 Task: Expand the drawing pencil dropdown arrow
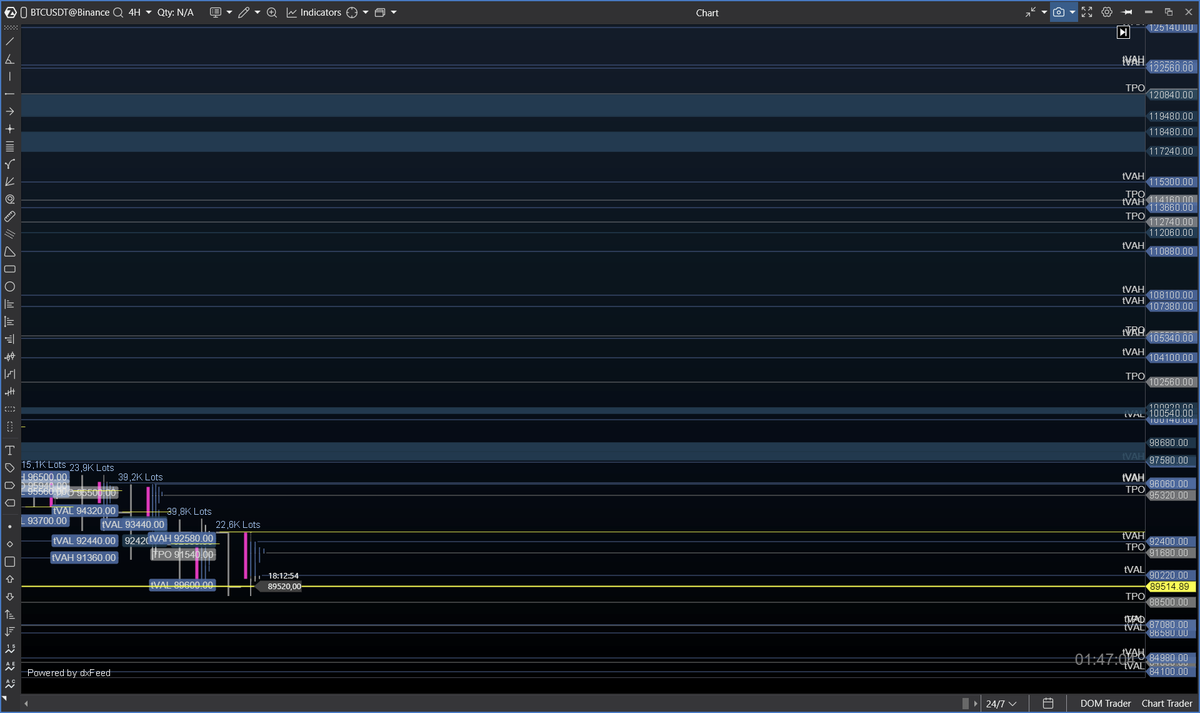pyautogui.click(x=257, y=13)
